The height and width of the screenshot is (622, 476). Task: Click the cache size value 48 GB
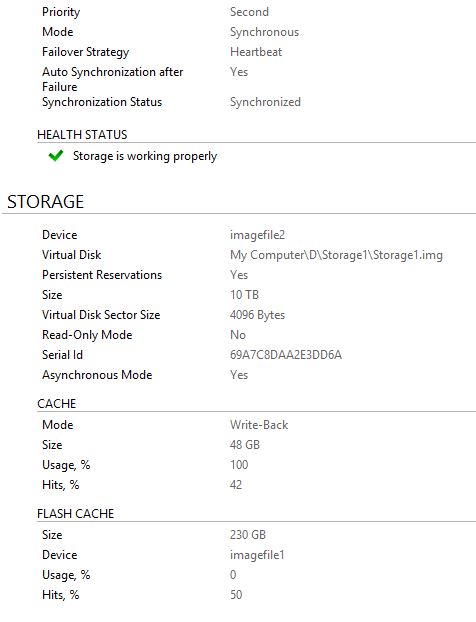coord(245,445)
